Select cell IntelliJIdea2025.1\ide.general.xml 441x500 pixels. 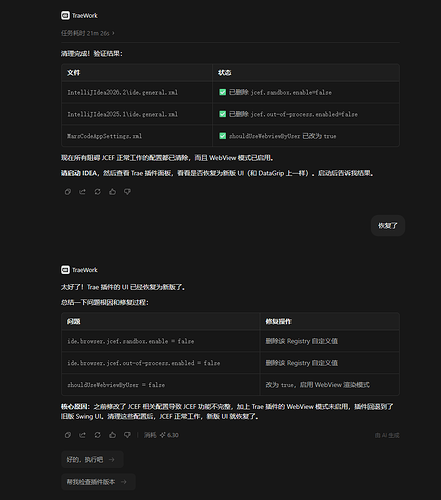click(x=137, y=114)
